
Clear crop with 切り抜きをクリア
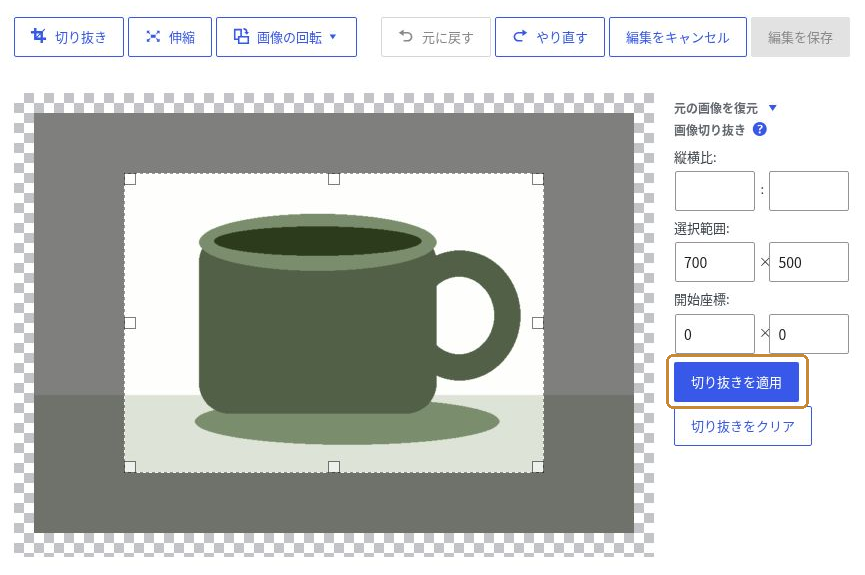(743, 426)
